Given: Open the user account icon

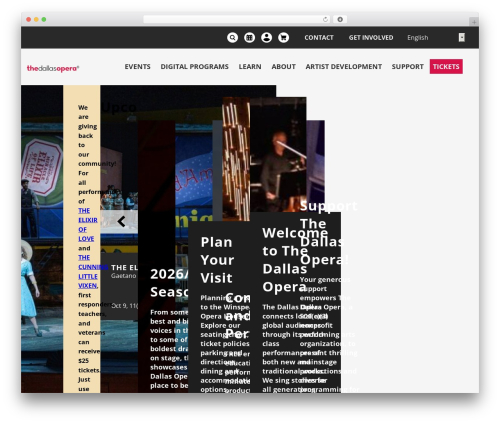Looking at the screenshot, I should [x=266, y=37].
